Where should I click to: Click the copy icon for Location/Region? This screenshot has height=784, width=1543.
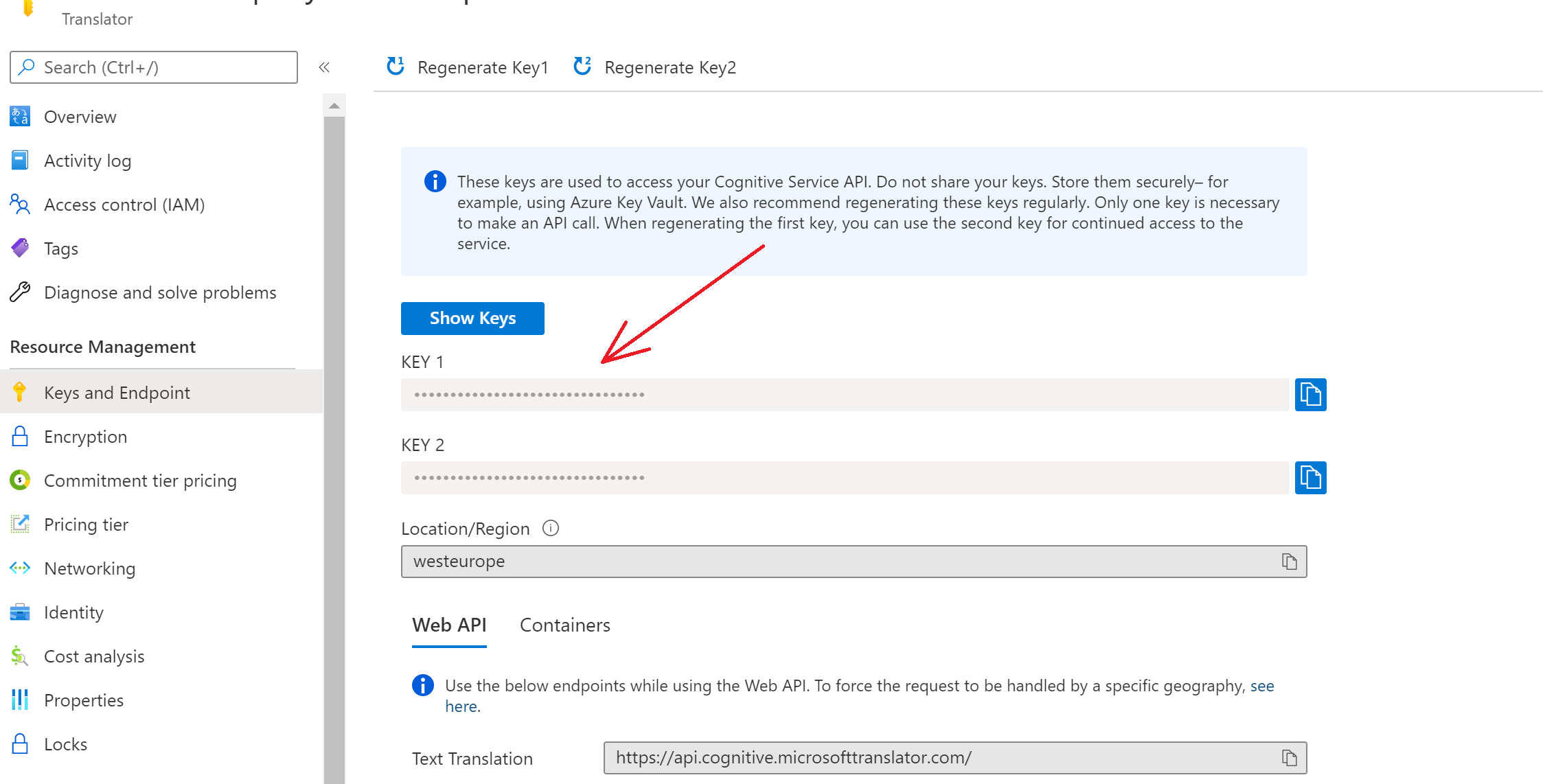tap(1289, 561)
